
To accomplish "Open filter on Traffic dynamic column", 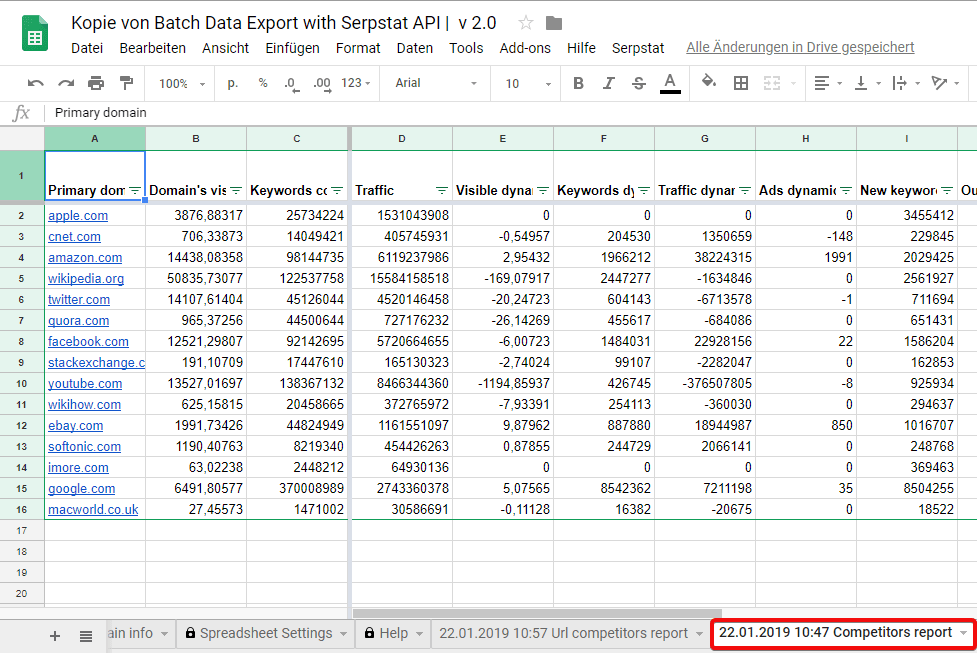I will click(745, 191).
